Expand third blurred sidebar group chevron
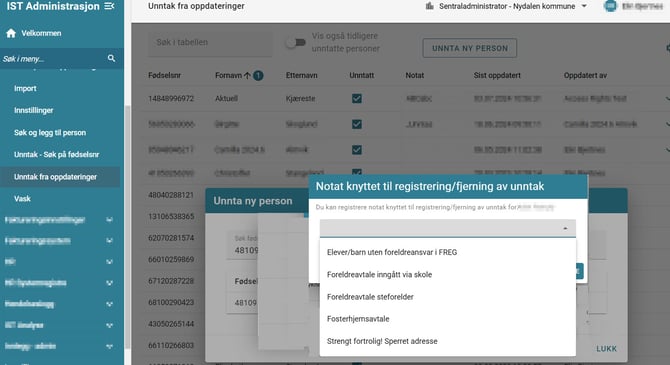The width and height of the screenshot is (670, 365). [x=109, y=262]
